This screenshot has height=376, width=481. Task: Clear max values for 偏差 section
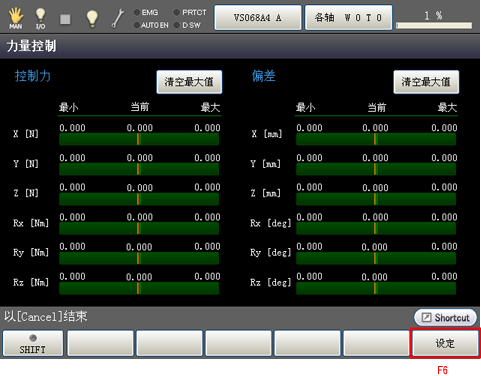tap(426, 82)
